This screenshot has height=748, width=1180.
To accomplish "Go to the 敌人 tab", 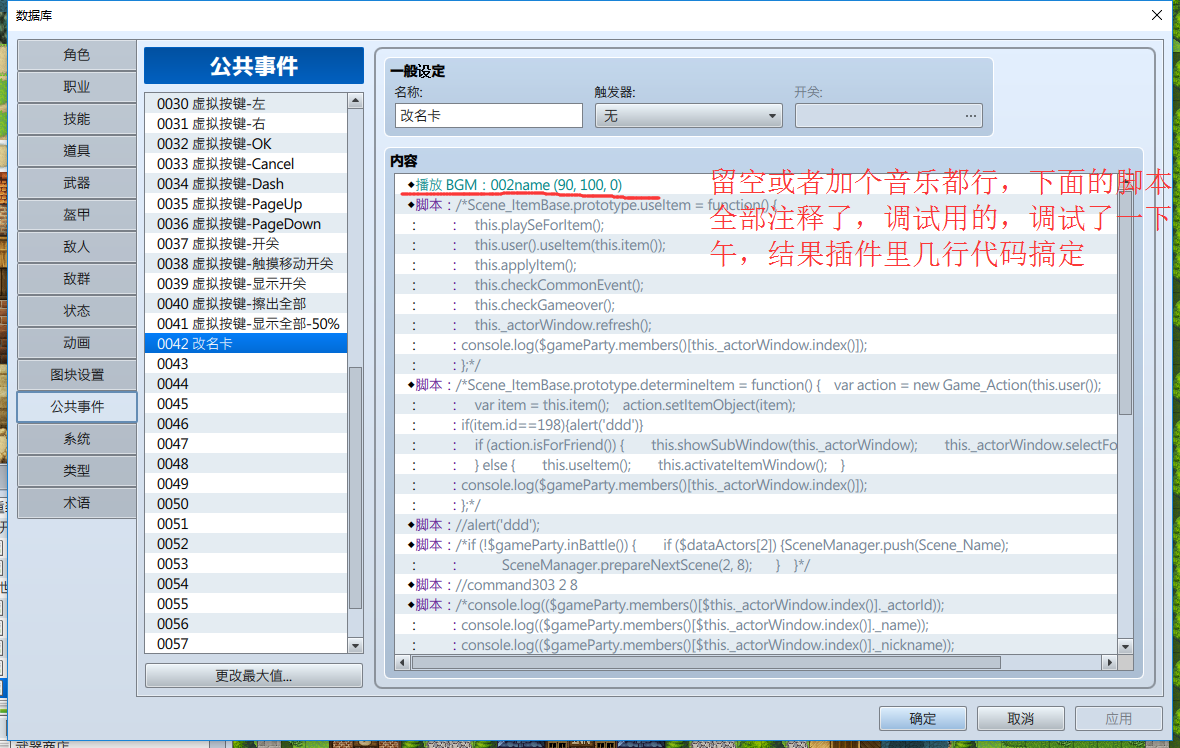I will (x=77, y=247).
